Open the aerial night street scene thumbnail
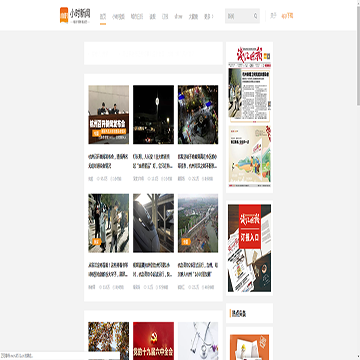Image resolution: width=360 pixels, height=360 pixels. click(x=198, y=115)
